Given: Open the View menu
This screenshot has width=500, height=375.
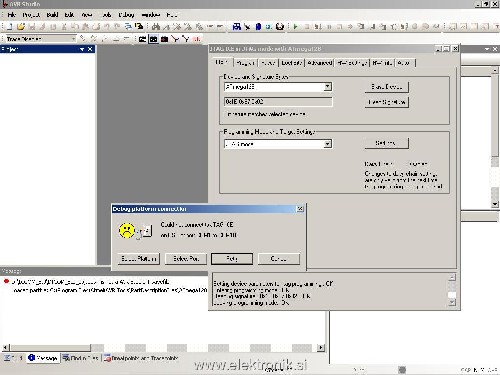Looking at the screenshot, I should click(x=87, y=15).
